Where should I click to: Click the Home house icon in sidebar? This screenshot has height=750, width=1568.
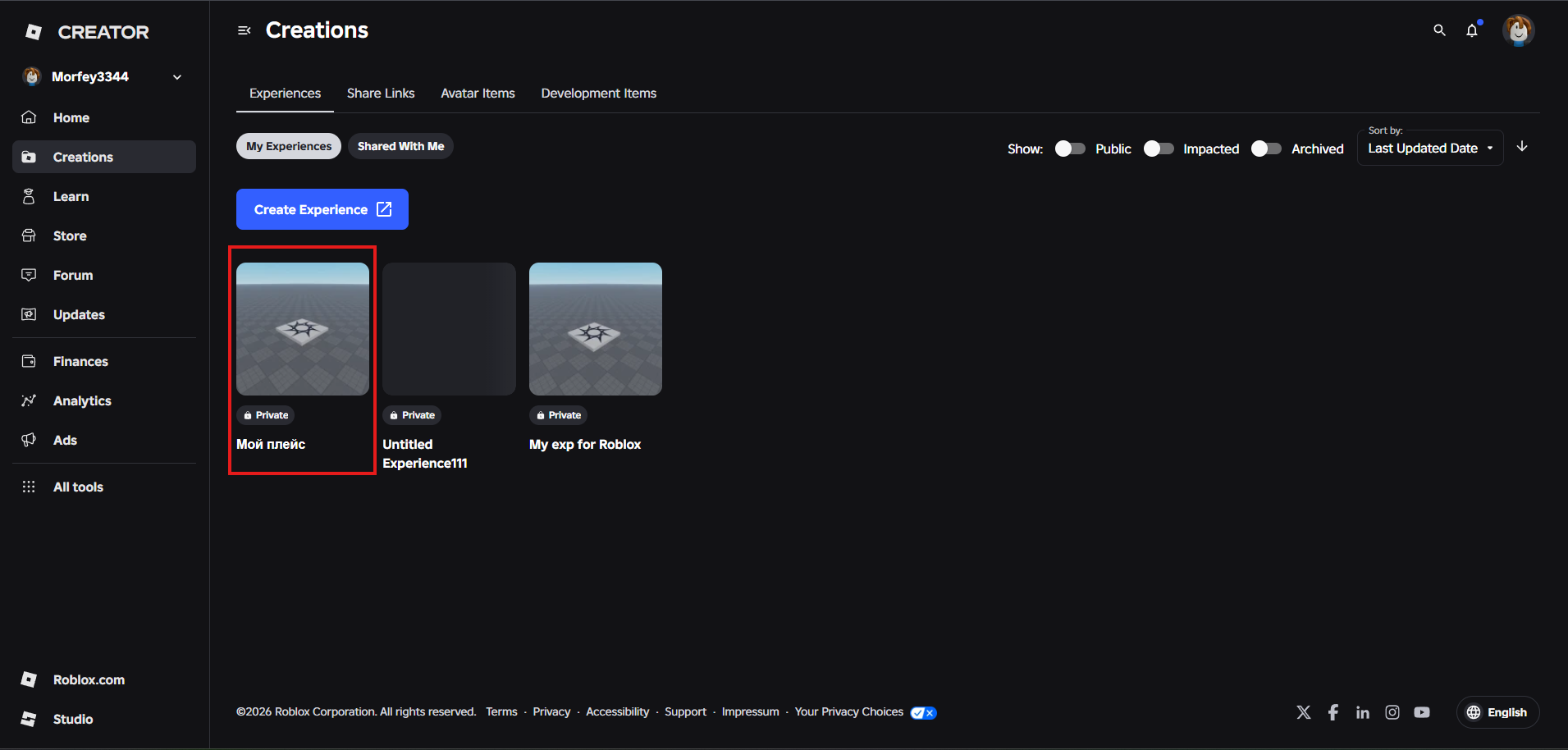pyautogui.click(x=29, y=117)
